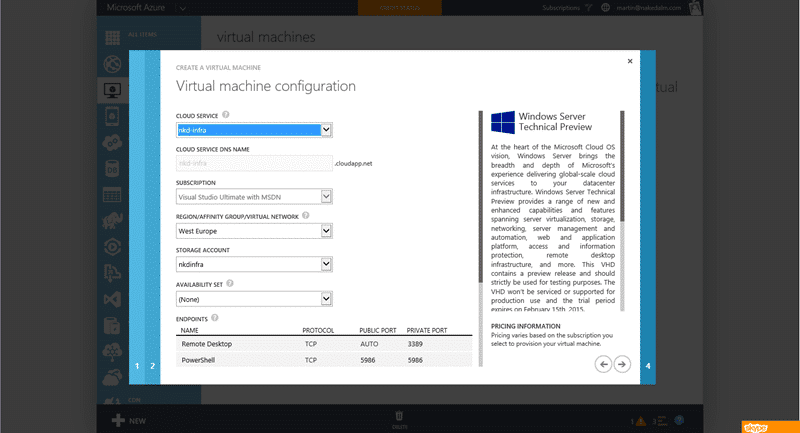This screenshot has width=800, height=433.
Task: Jump to wizard step 1
Action: click(137, 366)
